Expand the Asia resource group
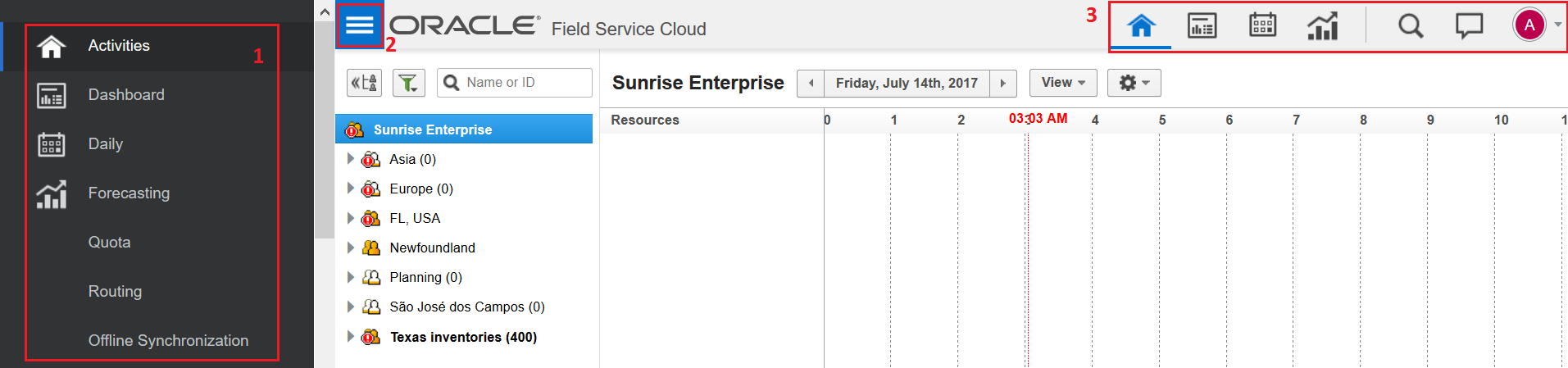Viewport: 1568px width, 368px height. click(x=351, y=159)
